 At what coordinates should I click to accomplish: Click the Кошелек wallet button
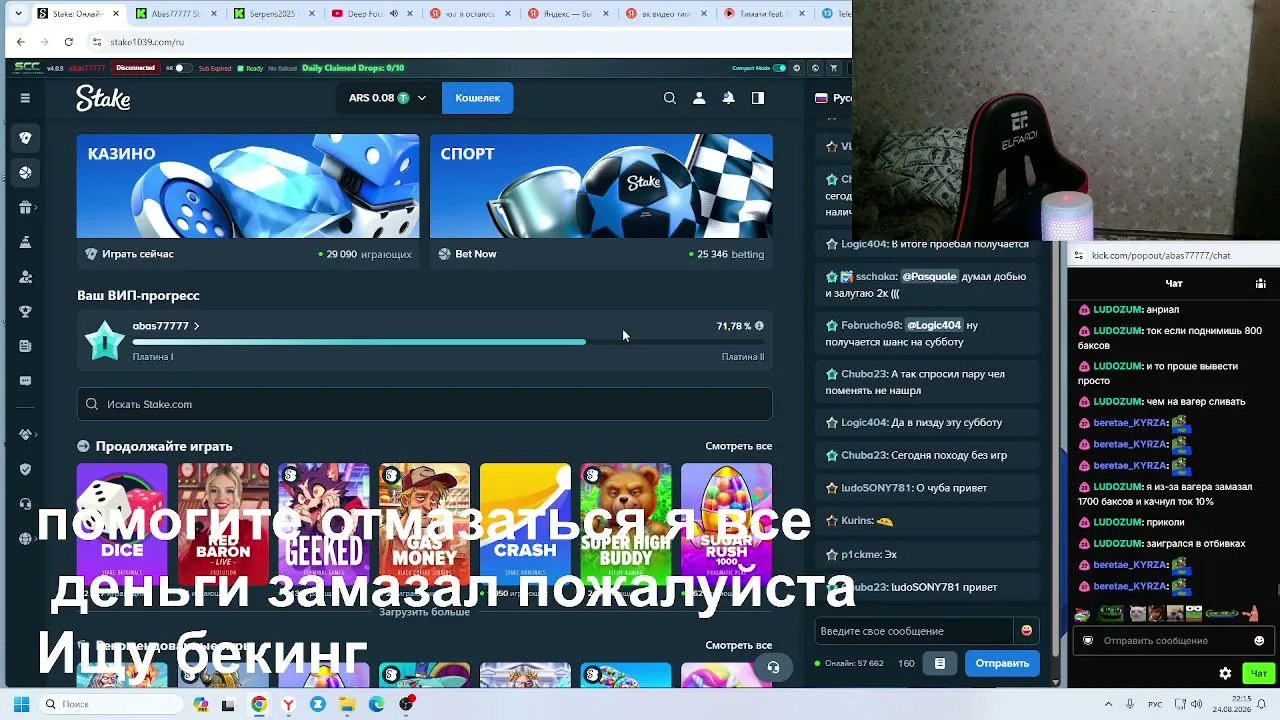click(477, 98)
